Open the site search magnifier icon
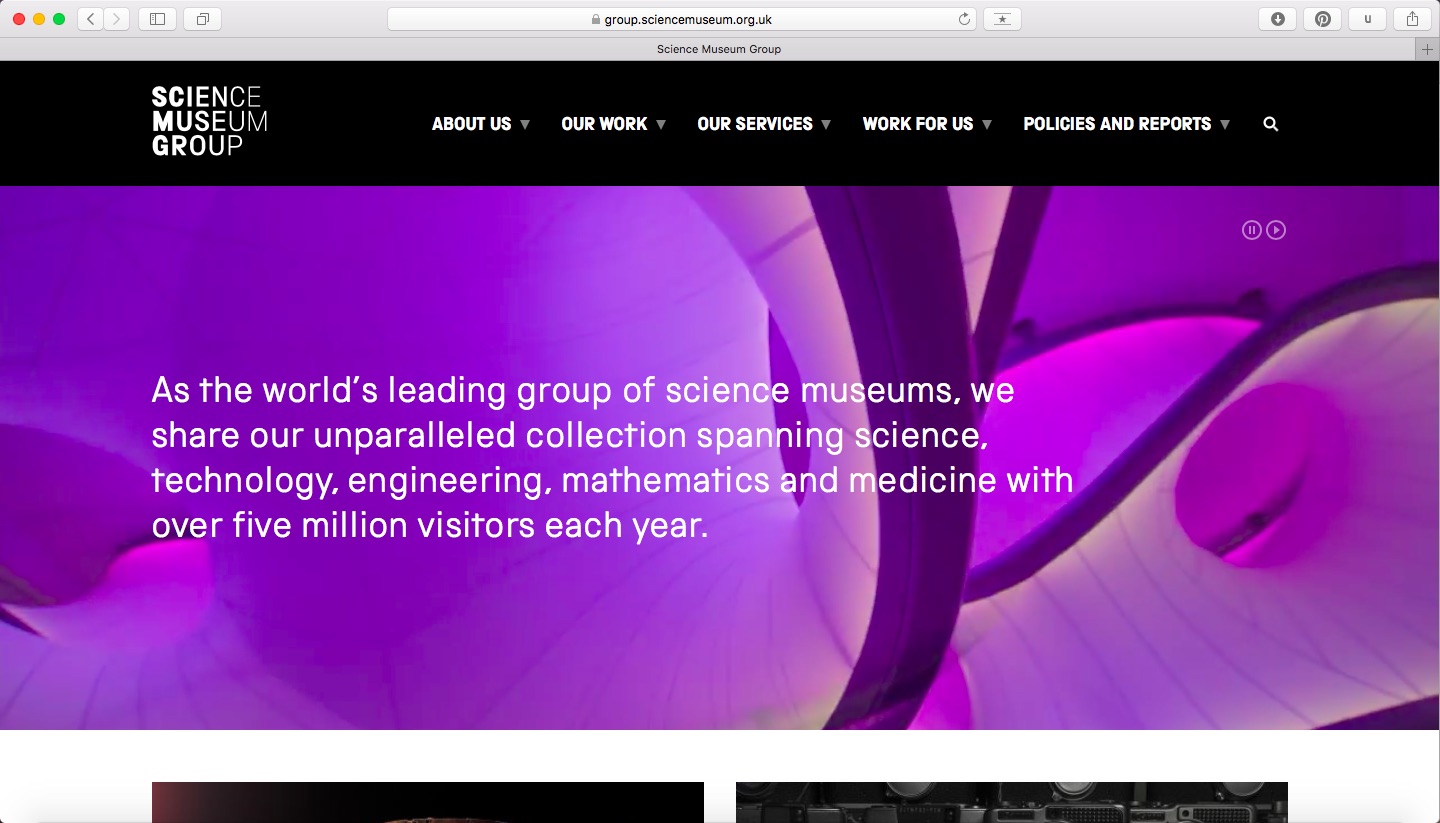1440x823 pixels. (1270, 123)
